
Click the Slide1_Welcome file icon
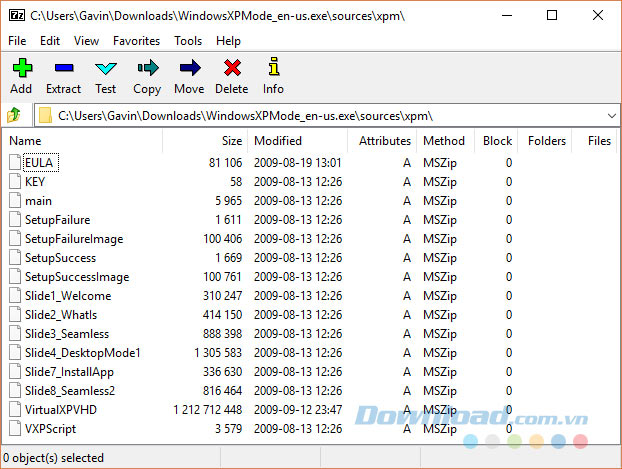pos(15,296)
